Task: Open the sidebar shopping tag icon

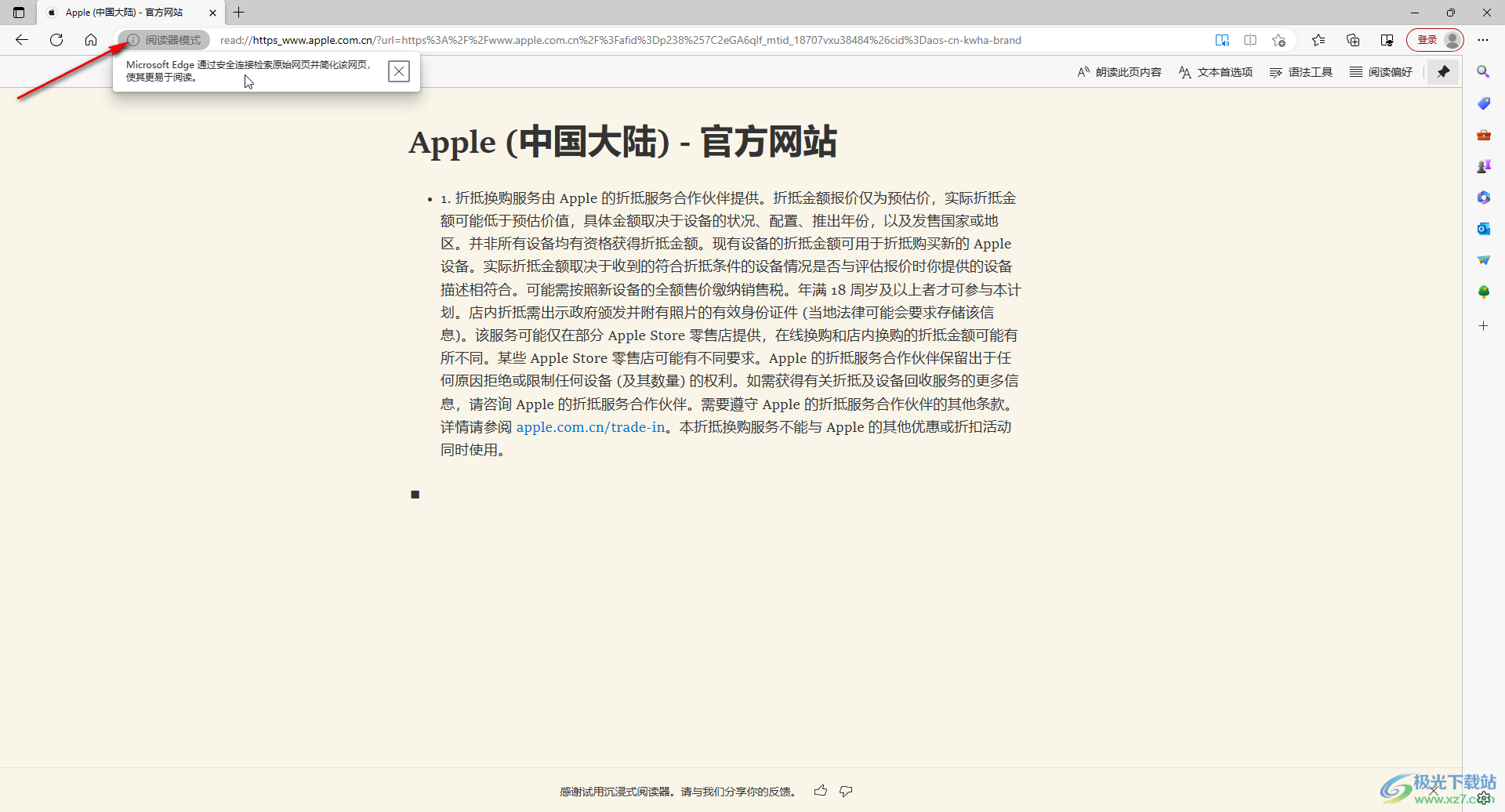Action: 1483,103
